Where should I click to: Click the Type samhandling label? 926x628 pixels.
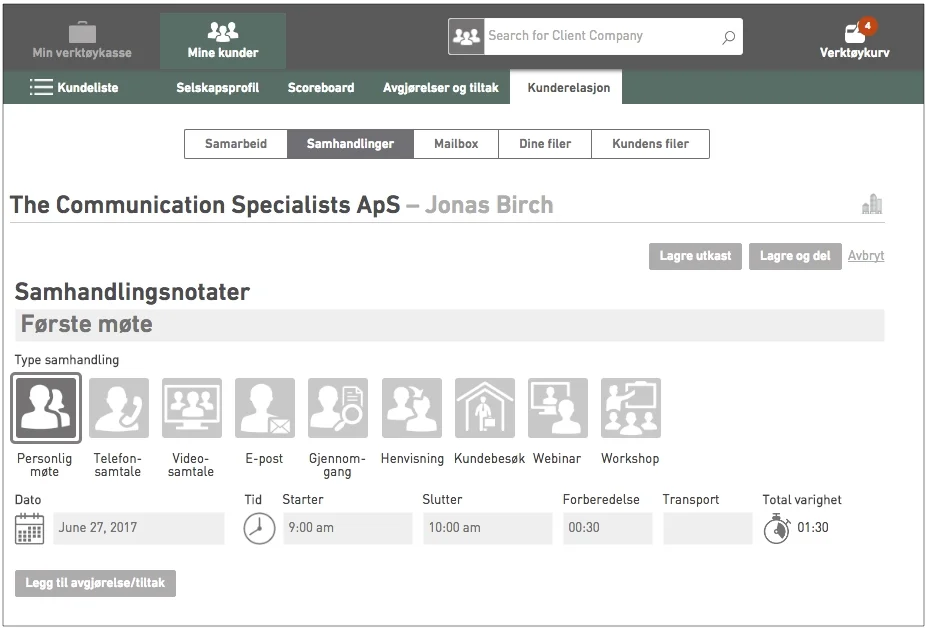[x=67, y=360]
